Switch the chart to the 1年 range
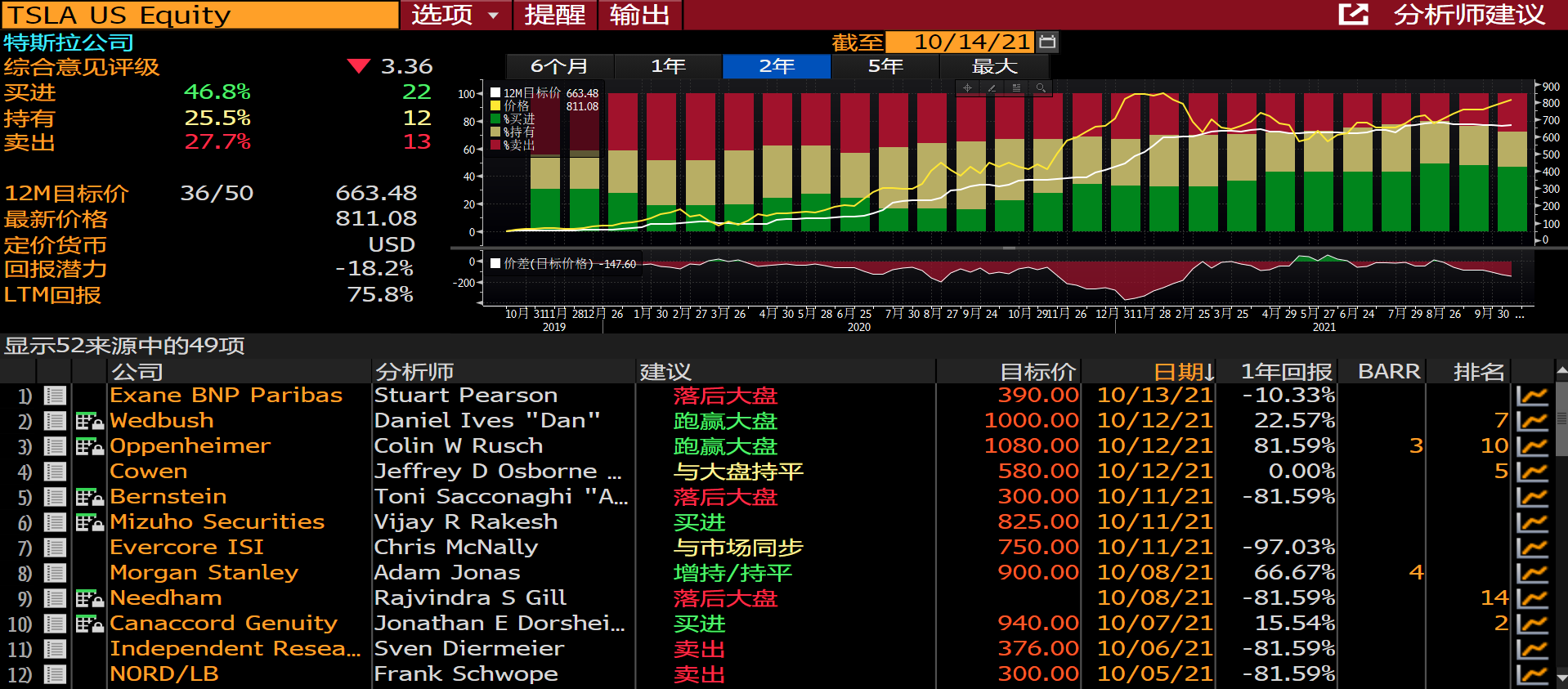This screenshot has height=689, width=1568. [668, 66]
